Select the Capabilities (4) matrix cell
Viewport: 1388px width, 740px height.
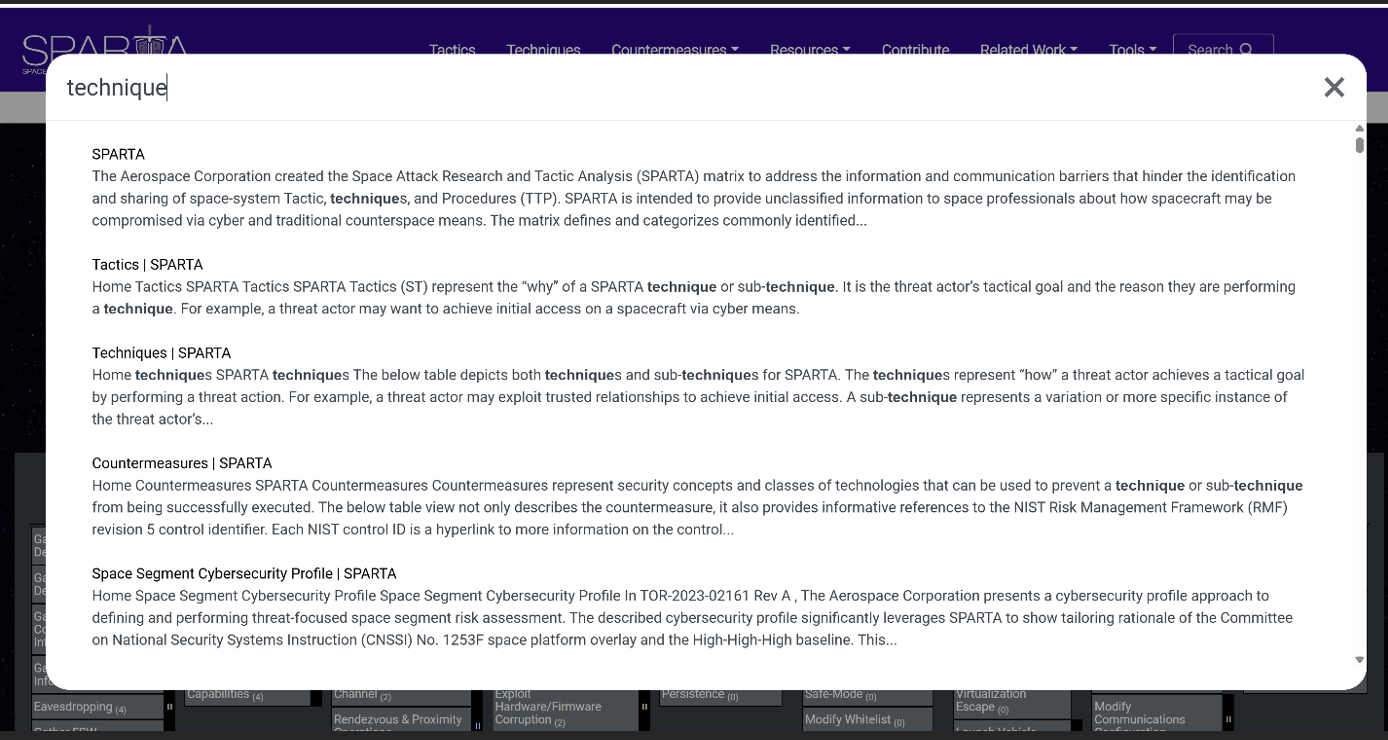coord(247,696)
